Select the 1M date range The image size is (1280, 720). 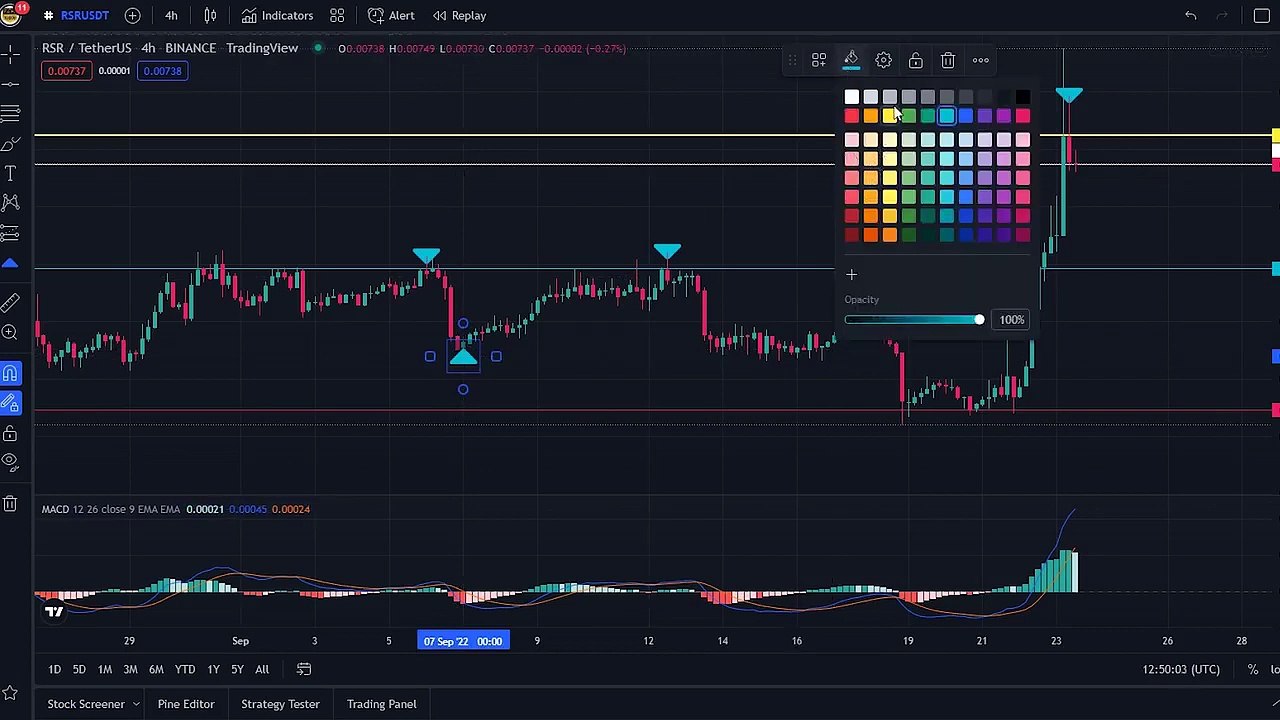tap(104, 669)
